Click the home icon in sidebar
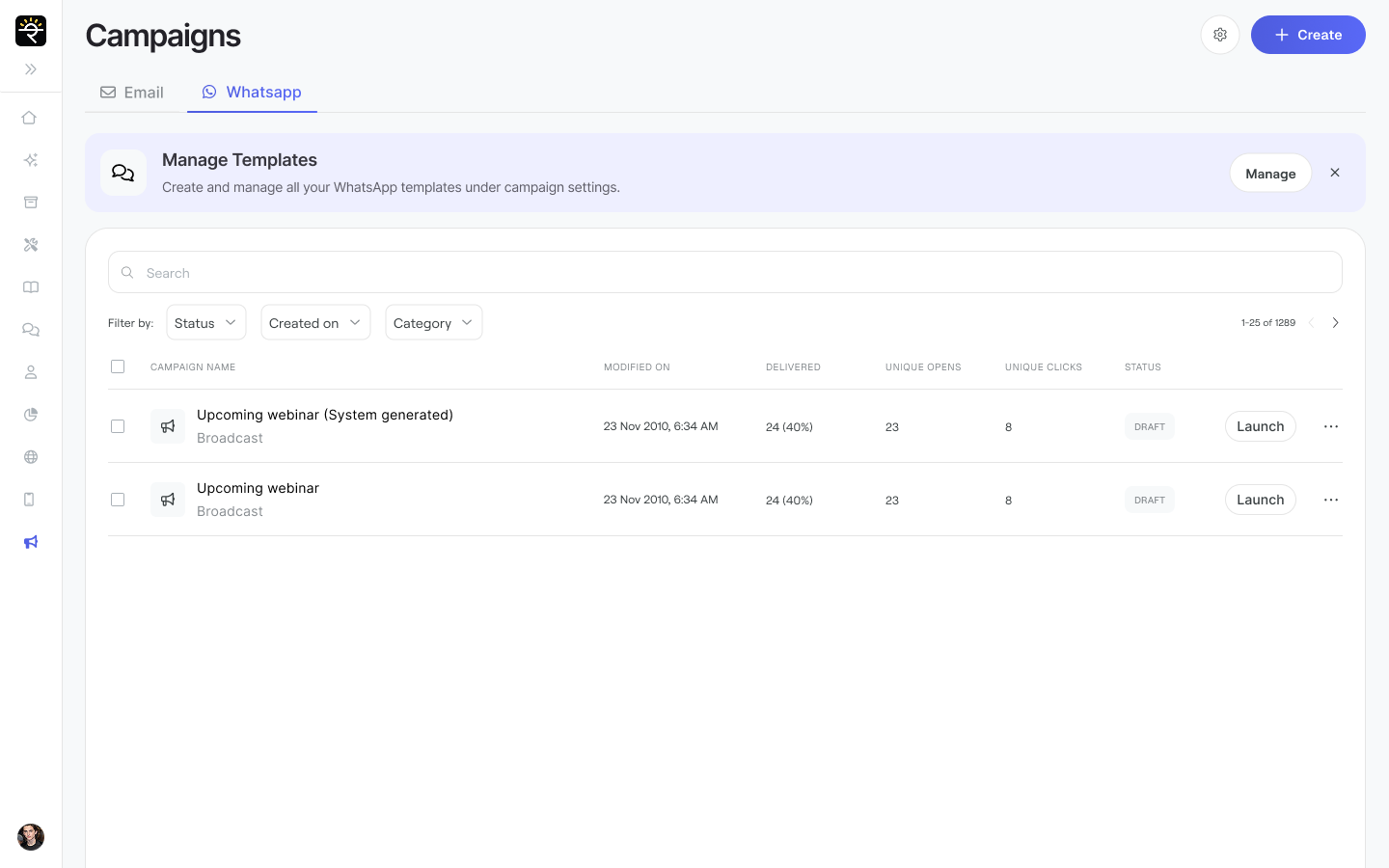1389x868 pixels. tap(30, 118)
